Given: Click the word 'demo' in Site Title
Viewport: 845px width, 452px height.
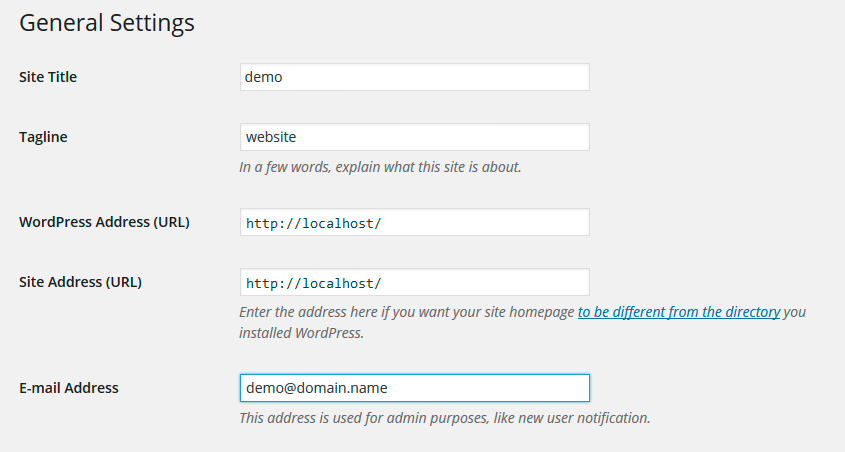Looking at the screenshot, I should [263, 77].
